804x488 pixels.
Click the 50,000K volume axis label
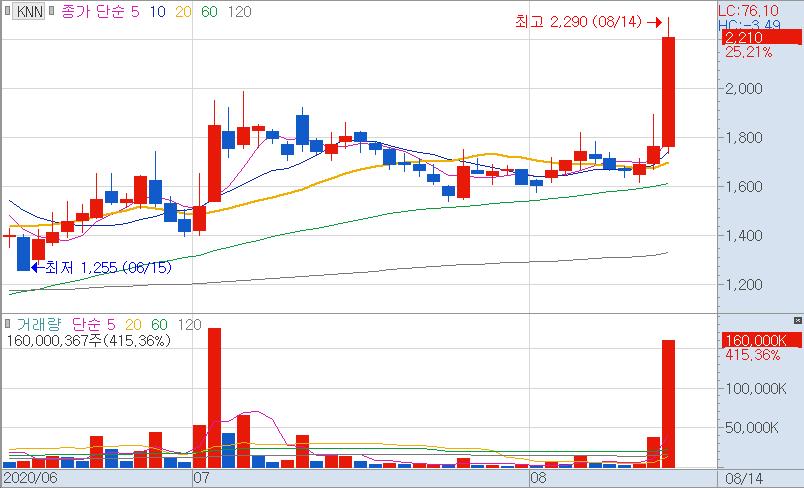click(752, 427)
